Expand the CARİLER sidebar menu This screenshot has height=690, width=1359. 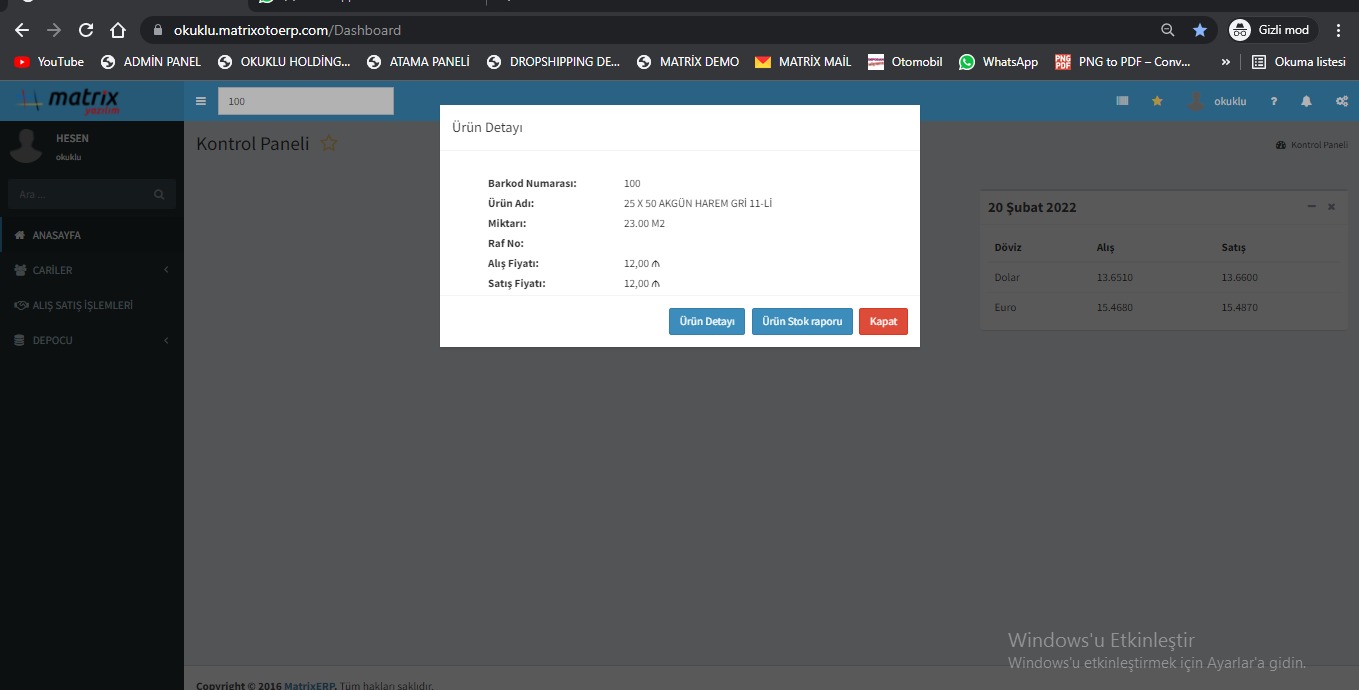pyautogui.click(x=90, y=270)
